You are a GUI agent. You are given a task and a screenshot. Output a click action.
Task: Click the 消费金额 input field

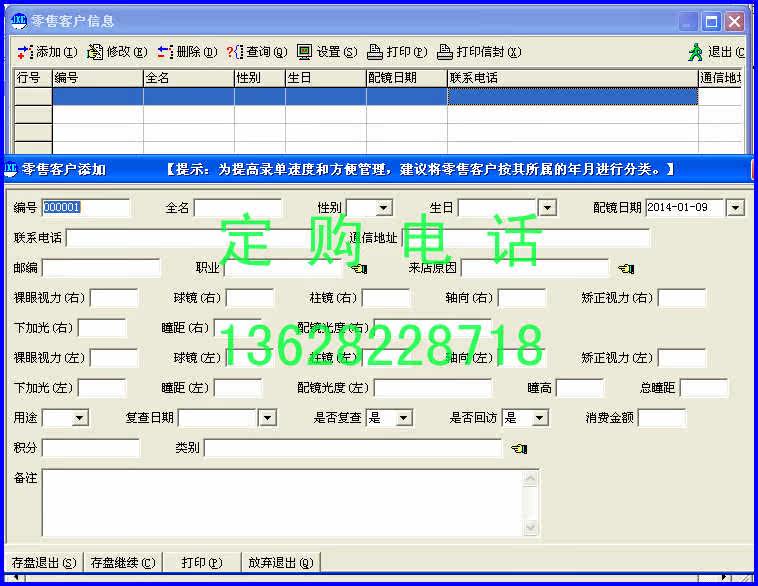pyautogui.click(x=662, y=418)
